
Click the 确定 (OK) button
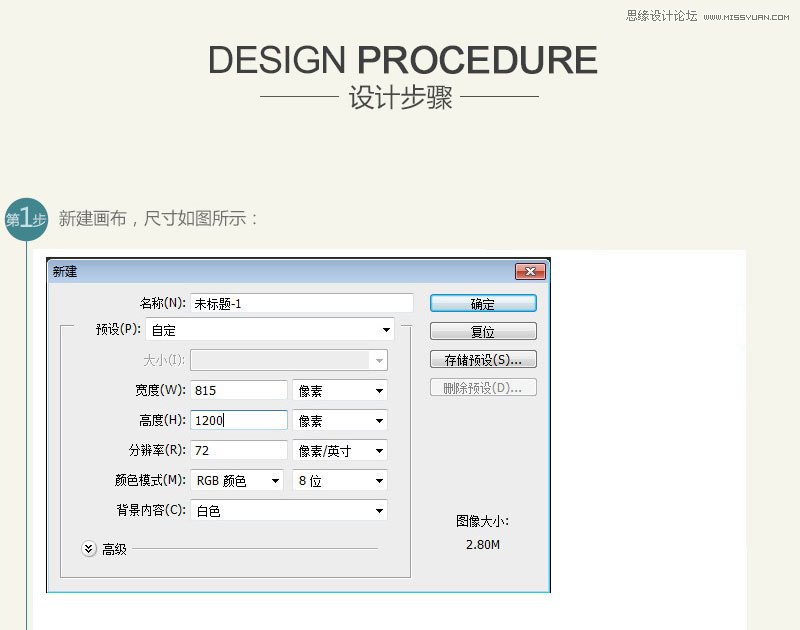pos(483,303)
